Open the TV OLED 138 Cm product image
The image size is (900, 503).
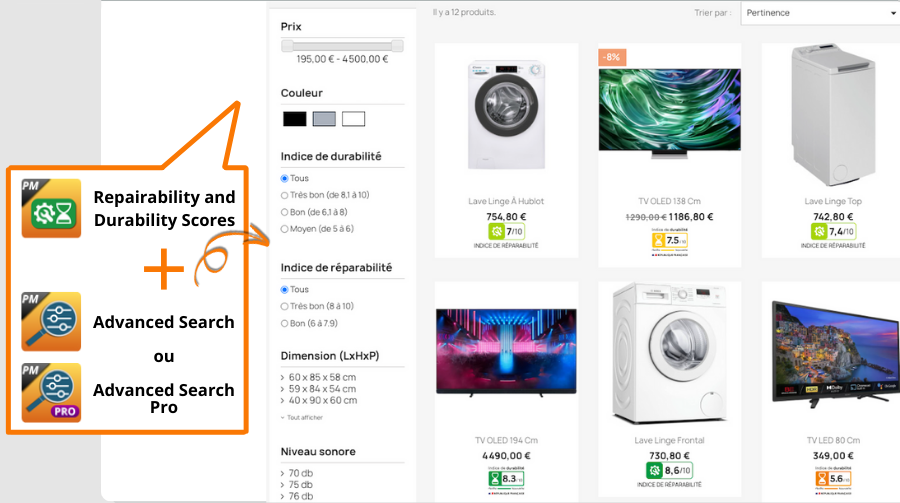click(x=670, y=113)
